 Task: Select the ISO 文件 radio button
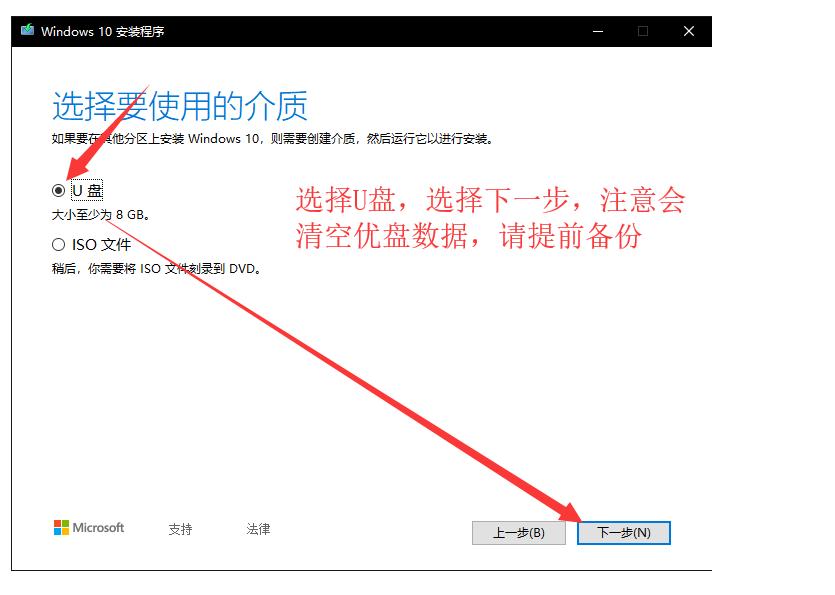(57, 244)
